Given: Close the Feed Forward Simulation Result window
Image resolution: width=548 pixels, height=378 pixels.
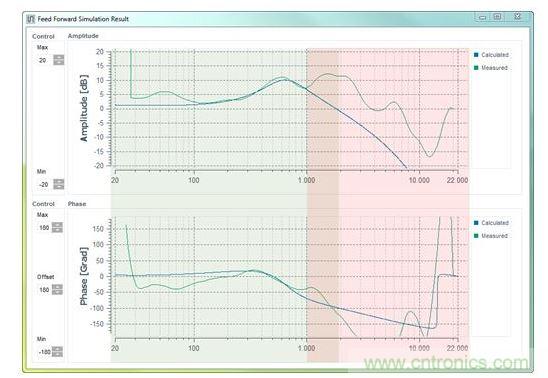Looking at the screenshot, I should coord(518,17).
